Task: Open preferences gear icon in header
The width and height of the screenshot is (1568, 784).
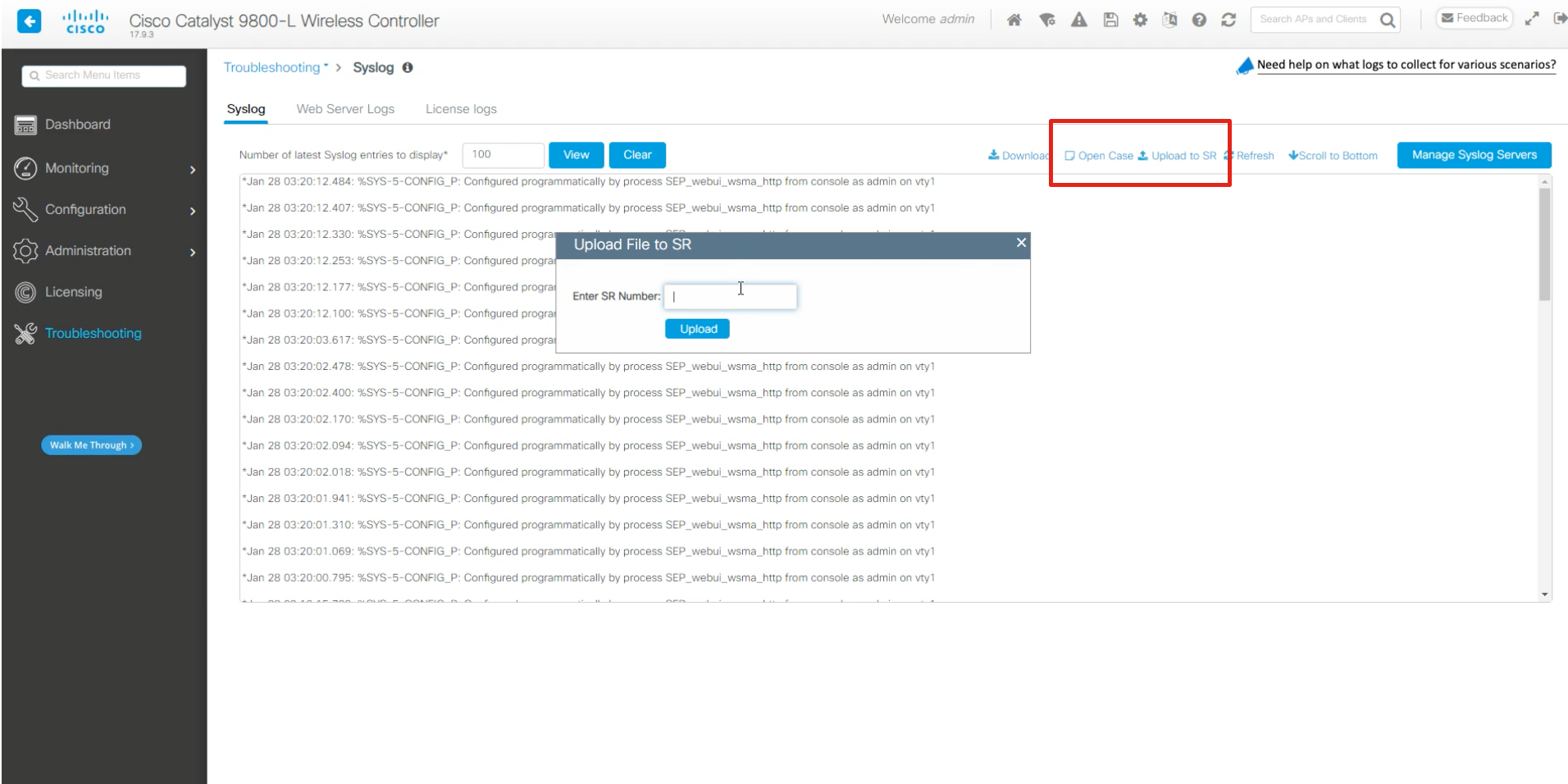Action: point(1140,20)
